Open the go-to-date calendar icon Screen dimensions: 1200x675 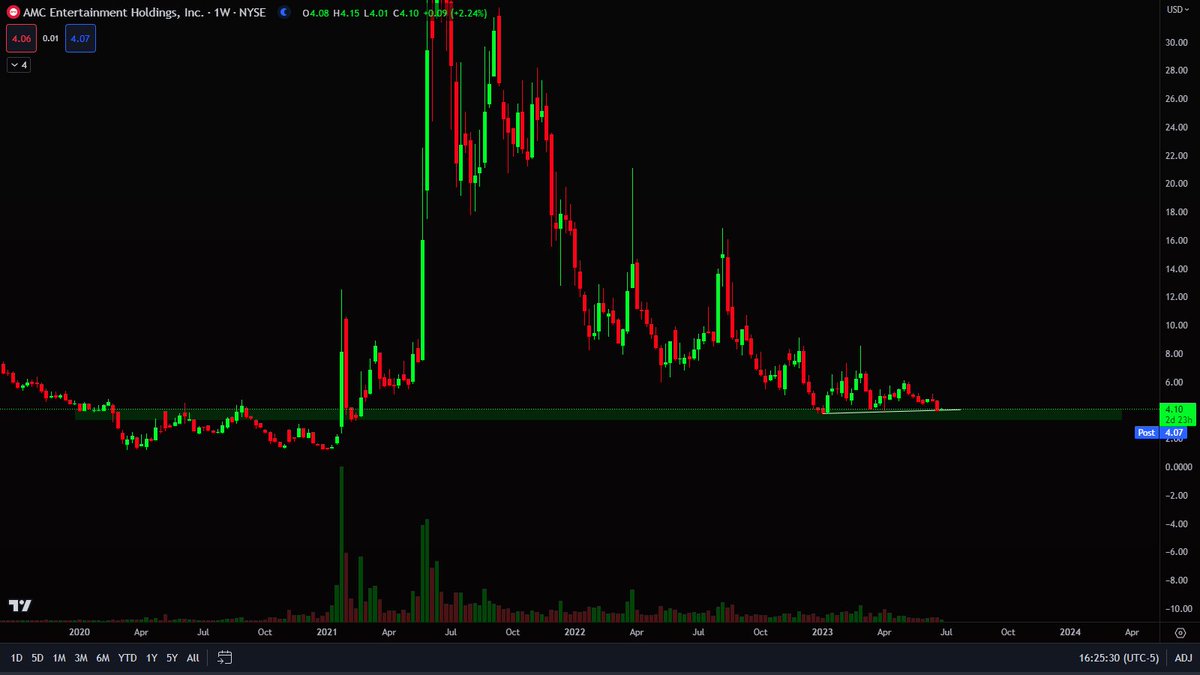pyautogui.click(x=225, y=658)
